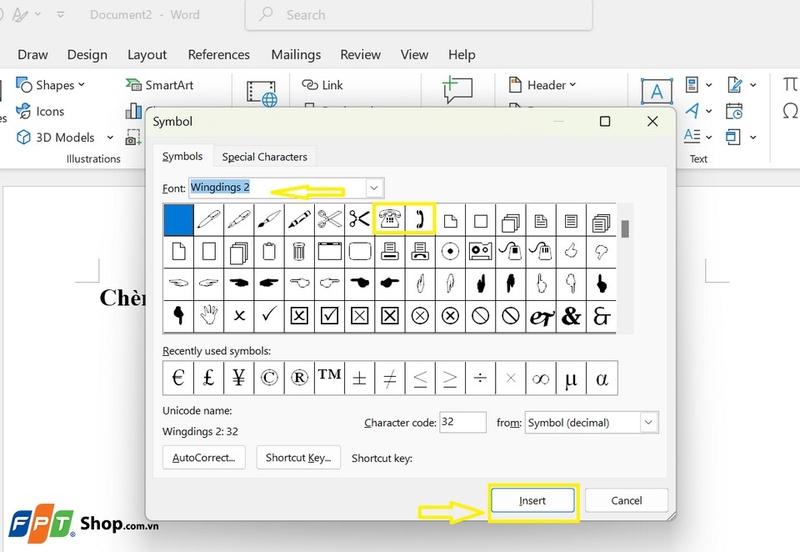Open the Layout ribbon tab

point(147,55)
